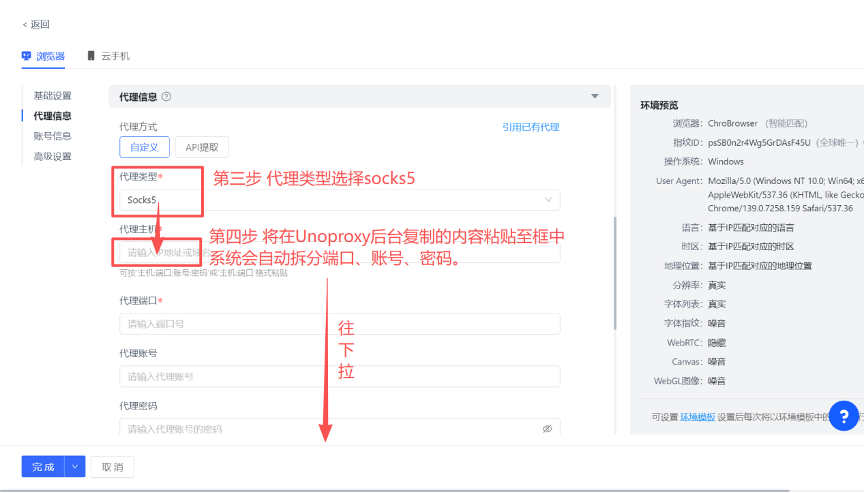This screenshot has height=493, width=864.
Task: Open 账号信息 in the sidebar
Action: [x=52, y=136]
